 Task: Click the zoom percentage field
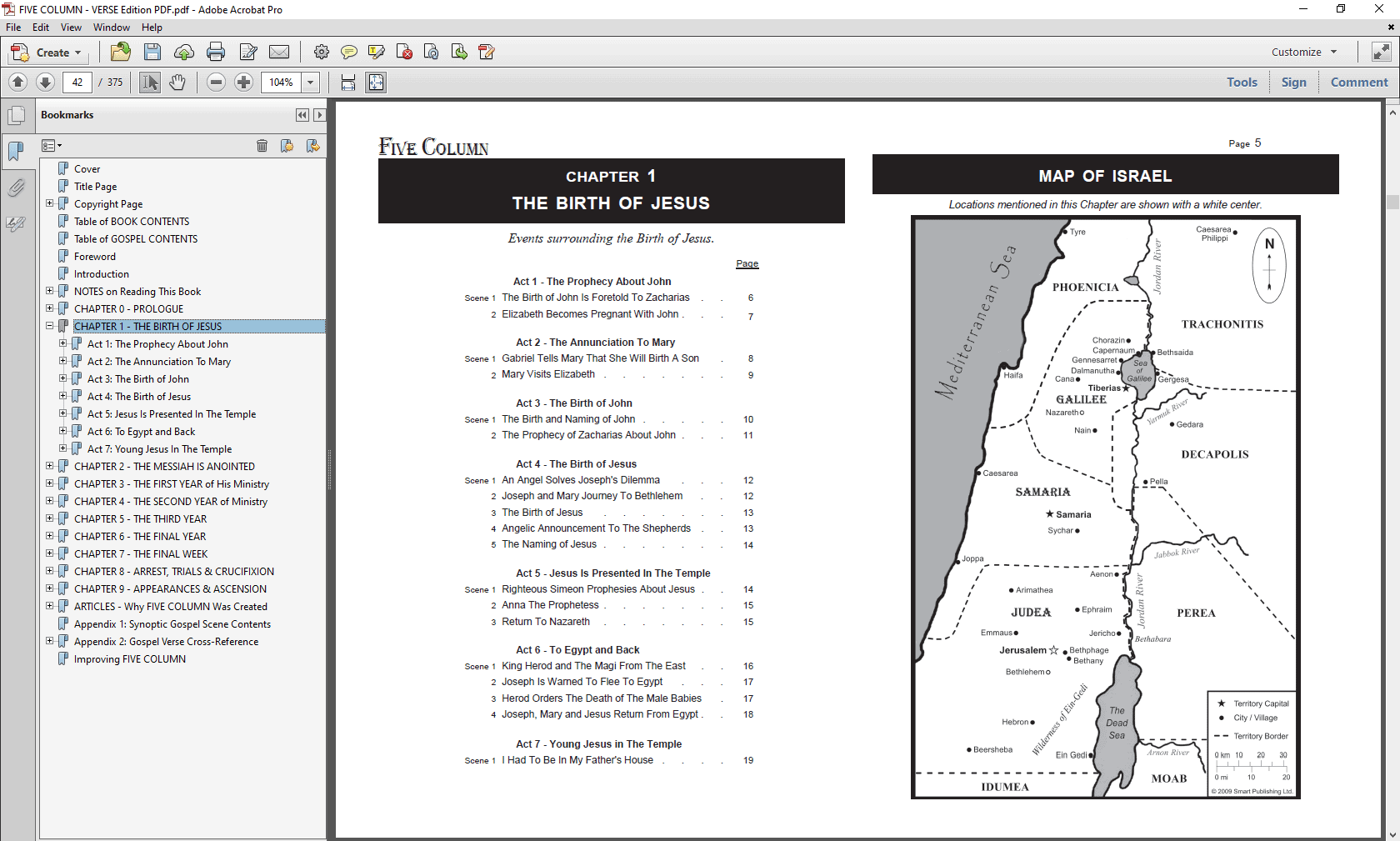point(282,82)
